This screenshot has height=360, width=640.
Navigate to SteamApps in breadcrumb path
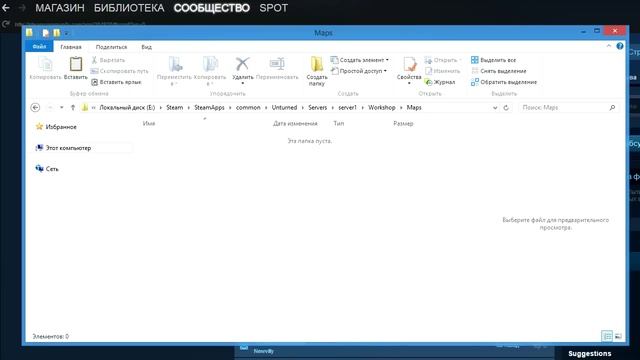(x=209, y=107)
